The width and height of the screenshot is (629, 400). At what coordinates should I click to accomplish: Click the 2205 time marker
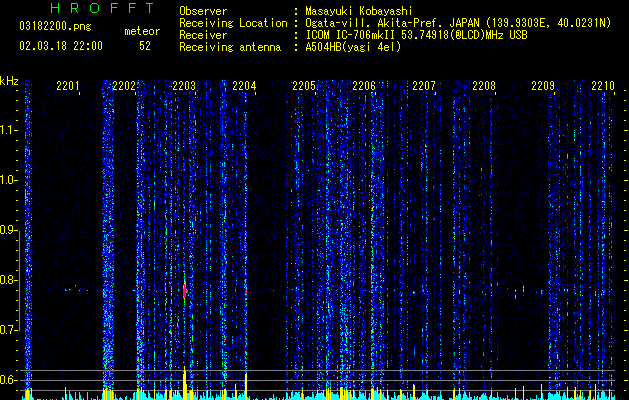(x=304, y=86)
